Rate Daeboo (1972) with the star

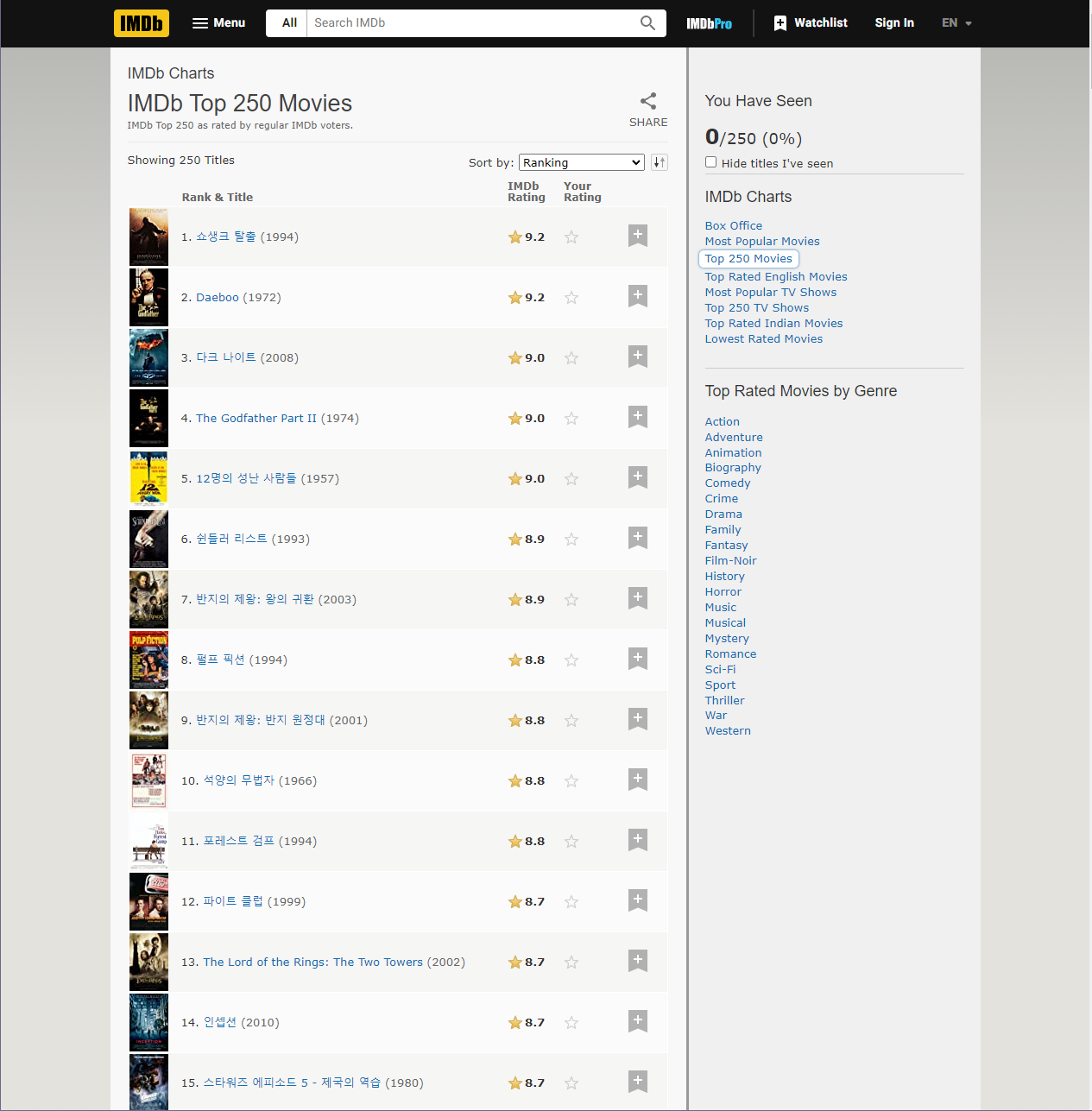tap(571, 298)
